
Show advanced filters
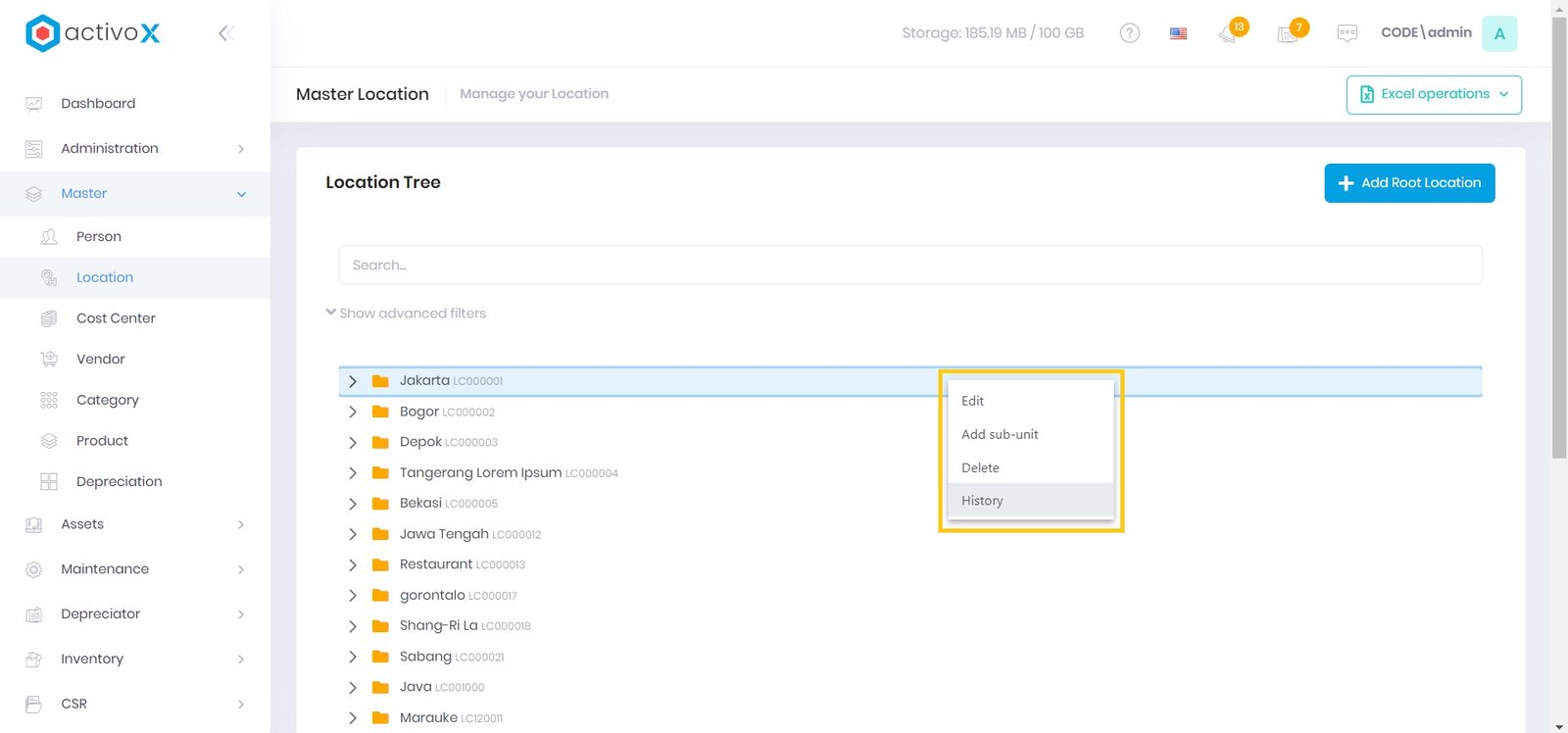tap(406, 314)
